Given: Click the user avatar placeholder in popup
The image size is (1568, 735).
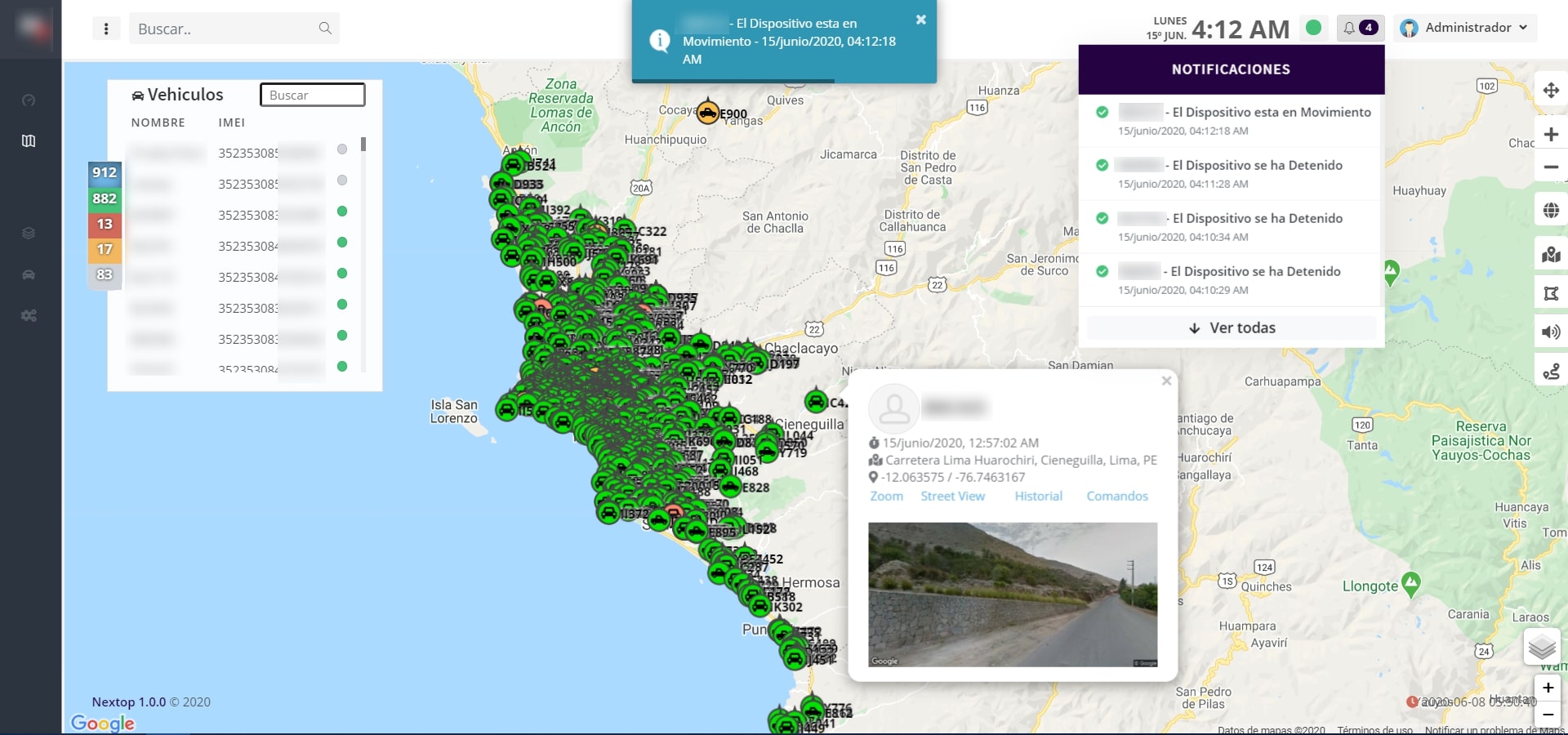Looking at the screenshot, I should [894, 408].
